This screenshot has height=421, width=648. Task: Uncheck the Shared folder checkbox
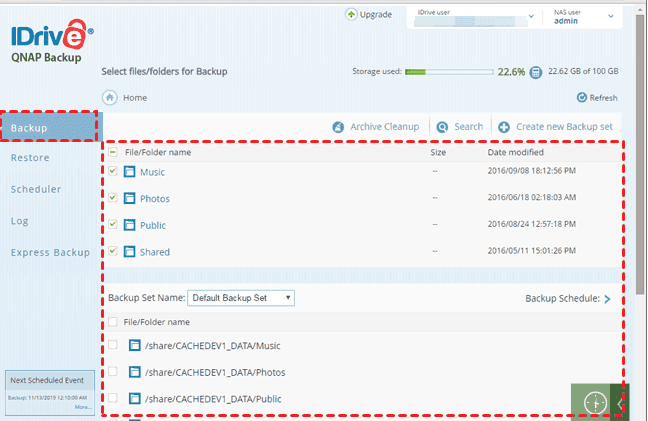coord(112,251)
